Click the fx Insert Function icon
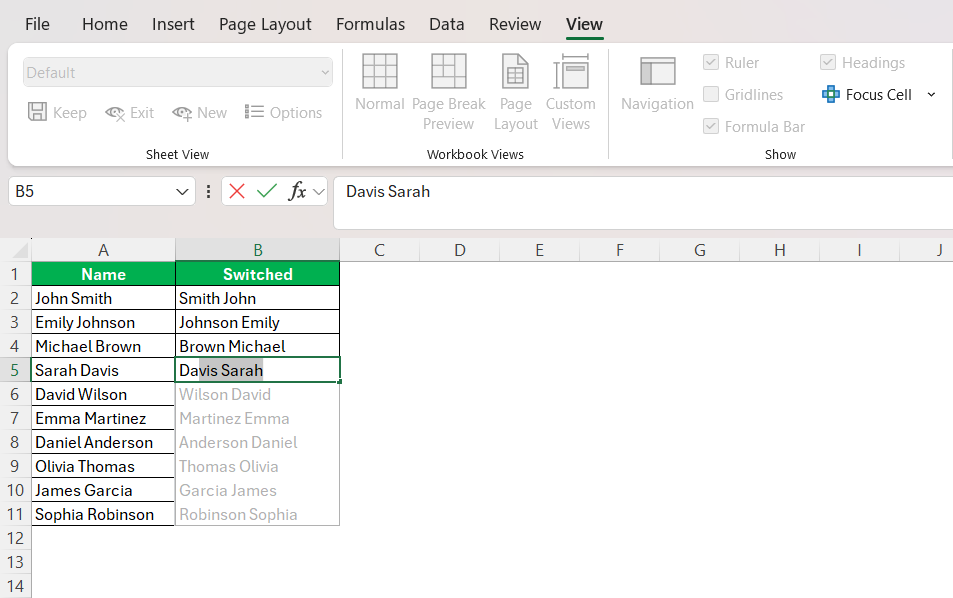 click(x=297, y=191)
